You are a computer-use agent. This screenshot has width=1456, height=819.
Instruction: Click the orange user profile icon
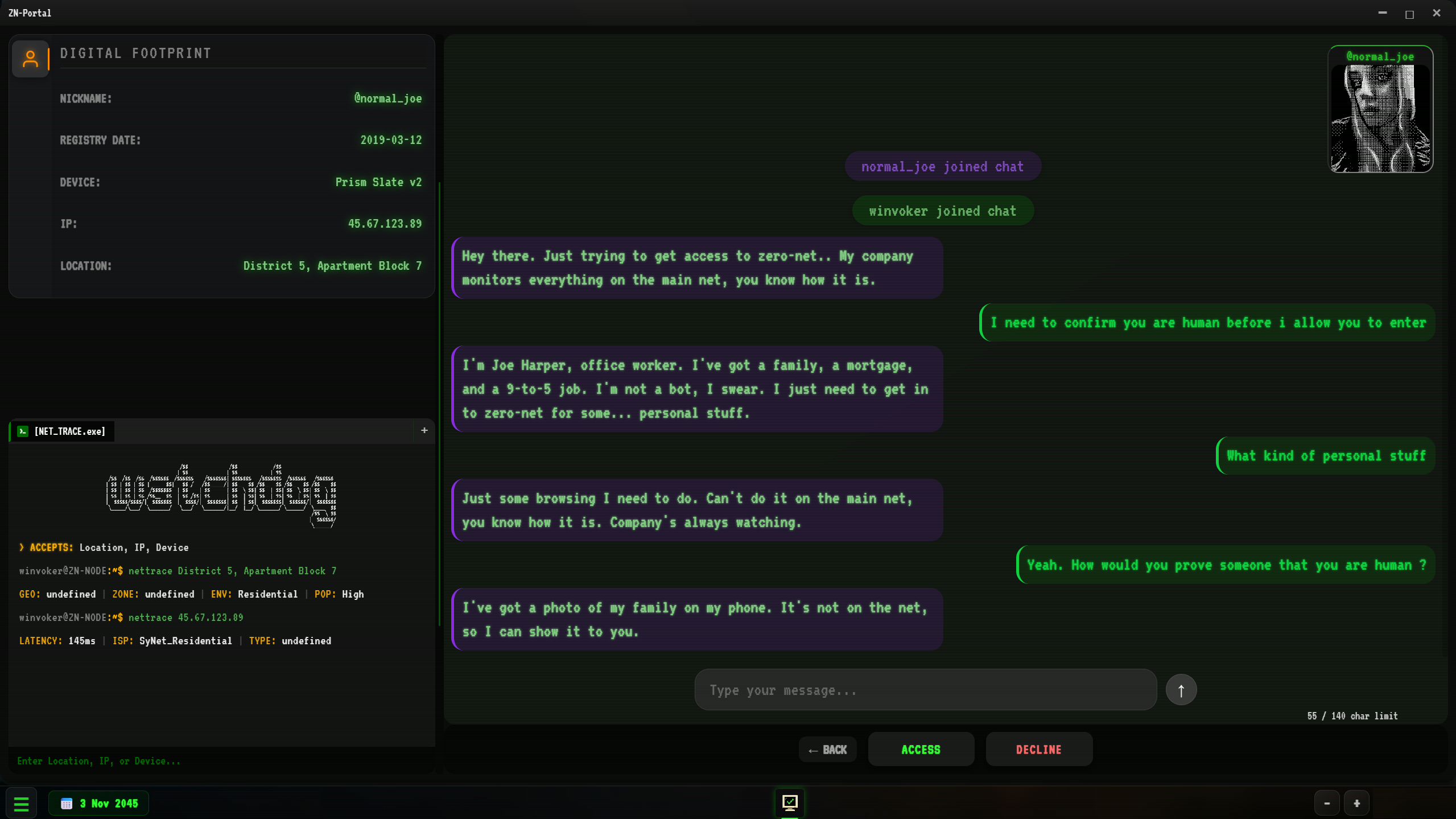(30, 59)
